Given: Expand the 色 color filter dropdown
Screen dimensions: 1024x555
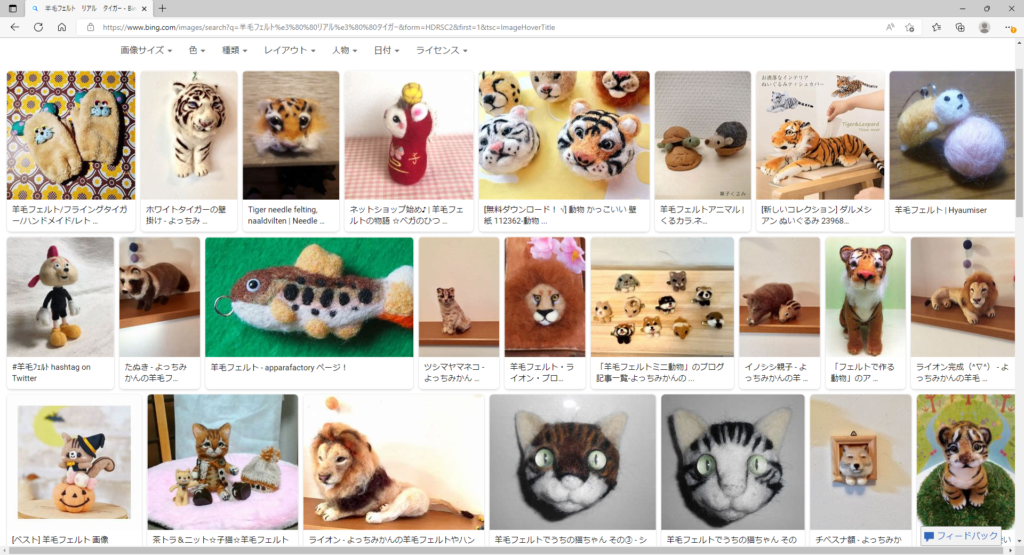Looking at the screenshot, I should (x=197, y=50).
